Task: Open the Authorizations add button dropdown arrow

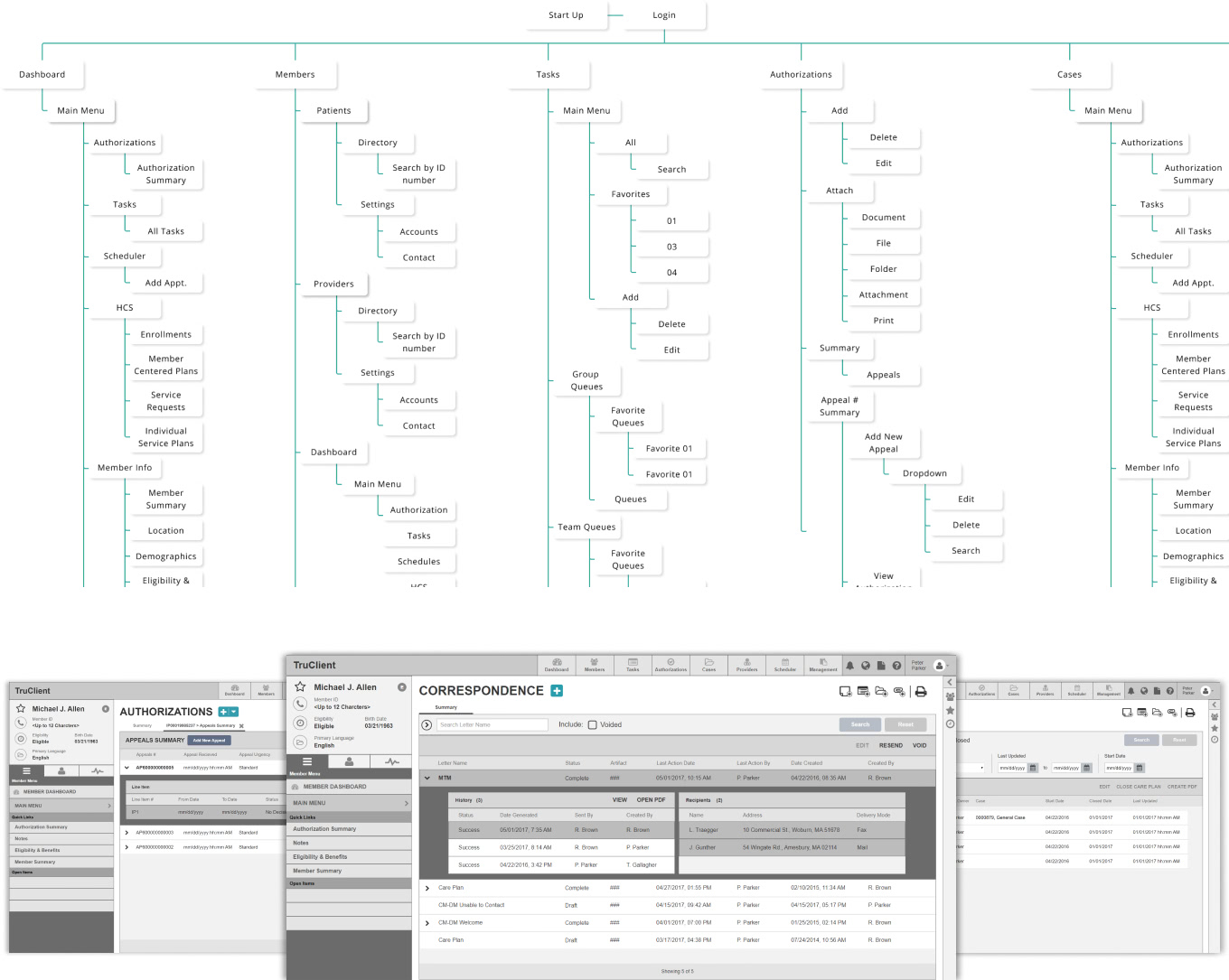Action: 234,712
